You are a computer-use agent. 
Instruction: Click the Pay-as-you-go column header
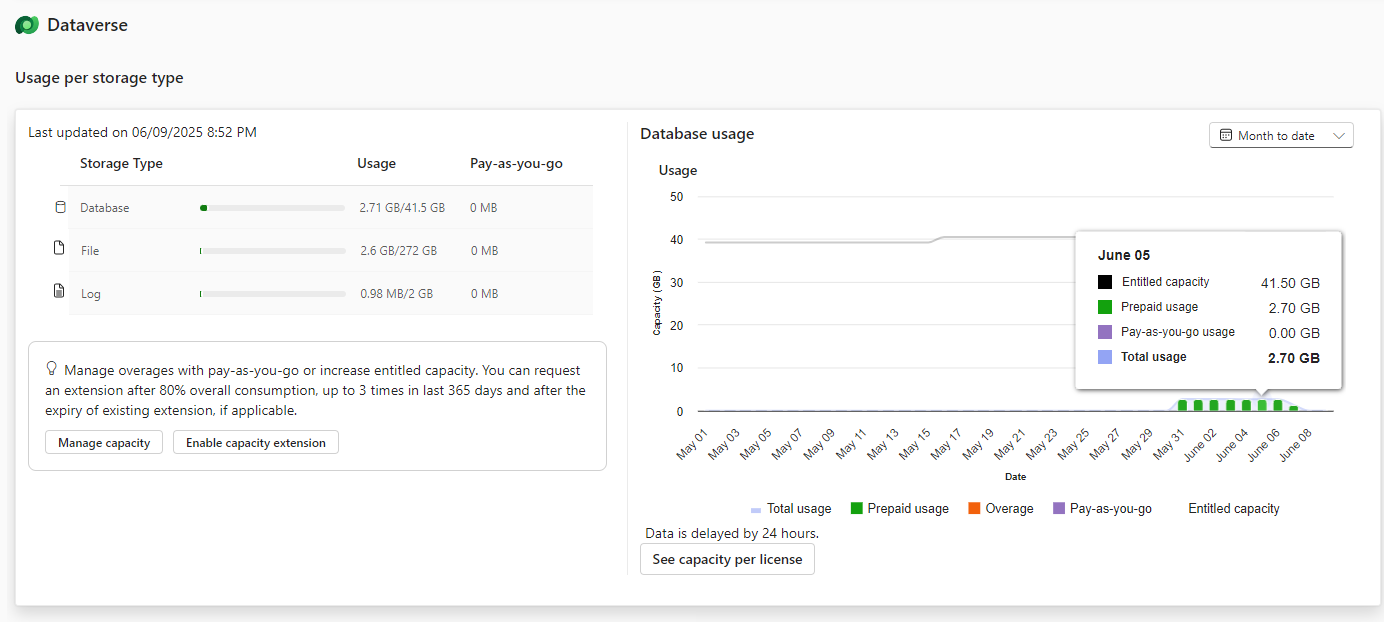(x=516, y=163)
